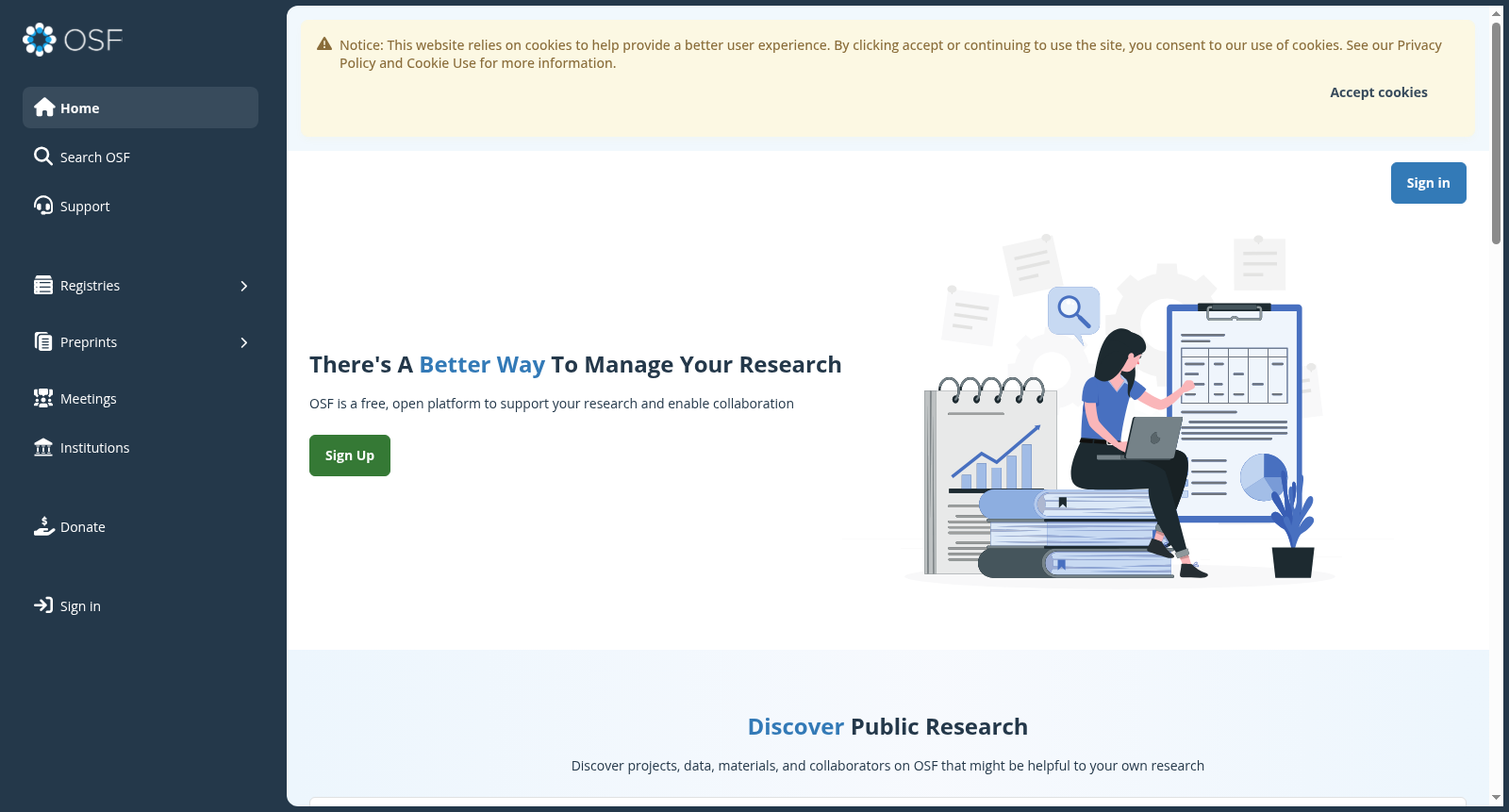
Task: Click the Meetings people icon
Action: tap(43, 398)
